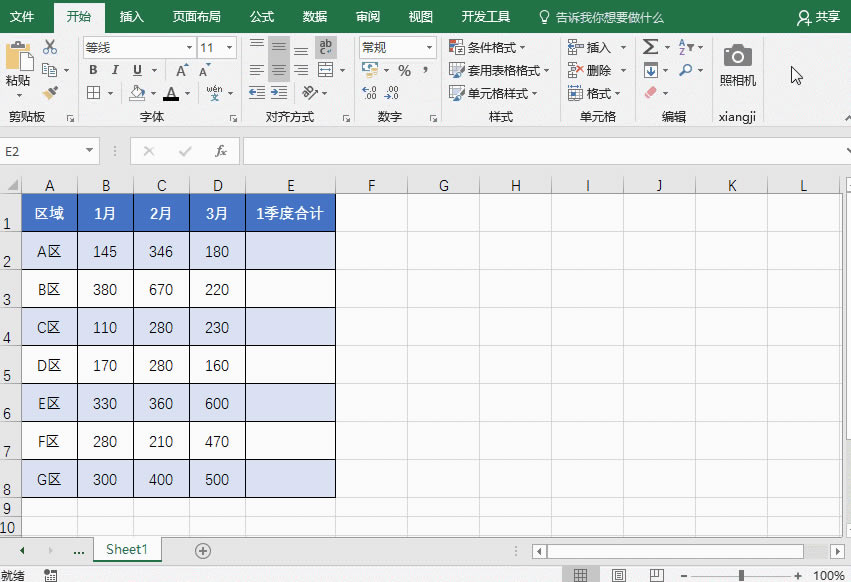Click the 共享 button
This screenshot has height=582, width=851.
[828, 17]
